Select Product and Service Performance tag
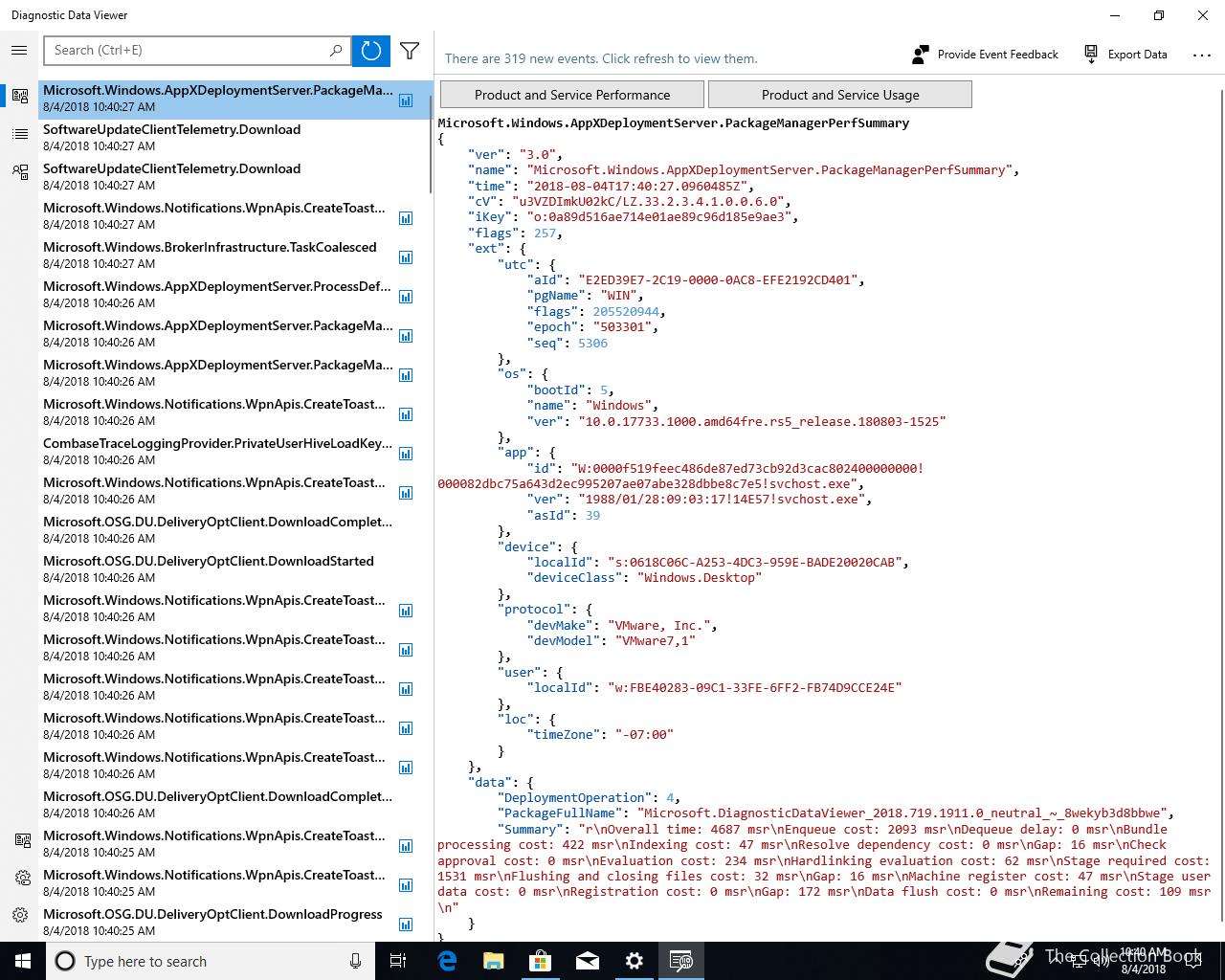The image size is (1225, 980). pos(572,95)
